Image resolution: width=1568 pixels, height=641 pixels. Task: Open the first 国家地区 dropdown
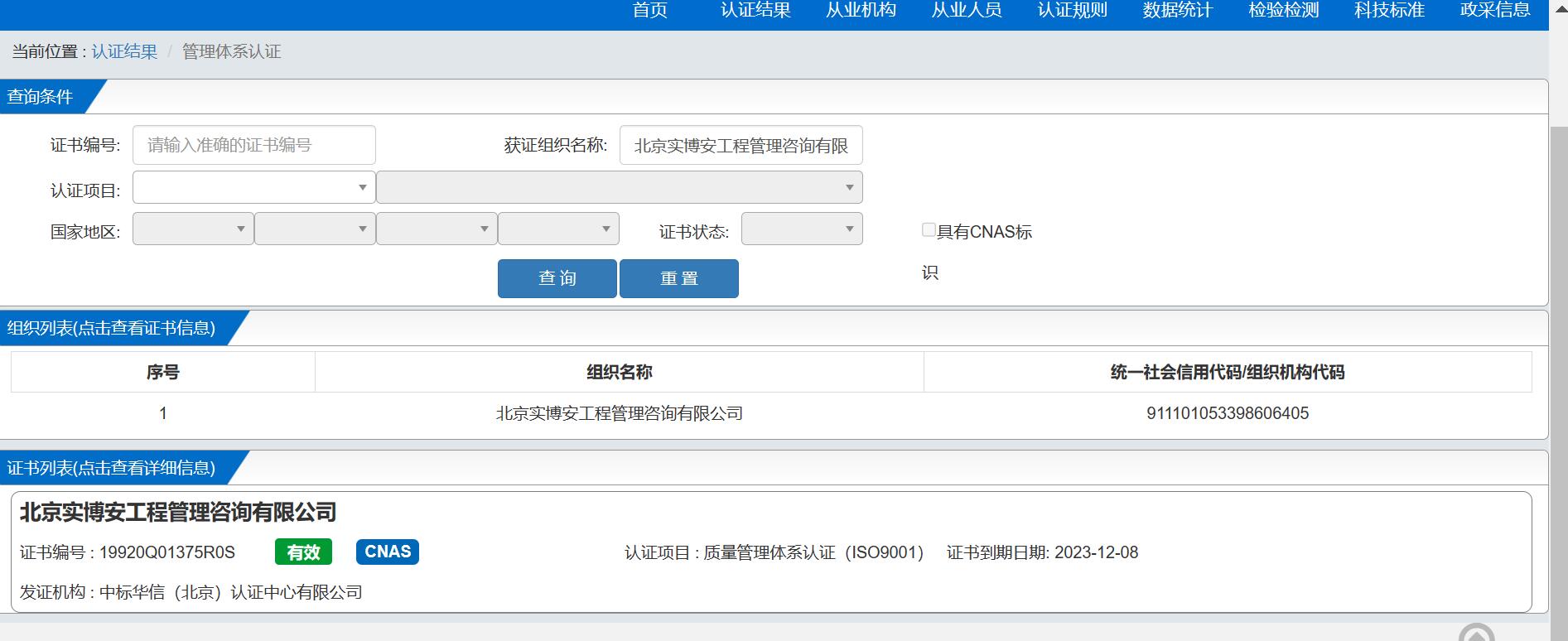(193, 229)
